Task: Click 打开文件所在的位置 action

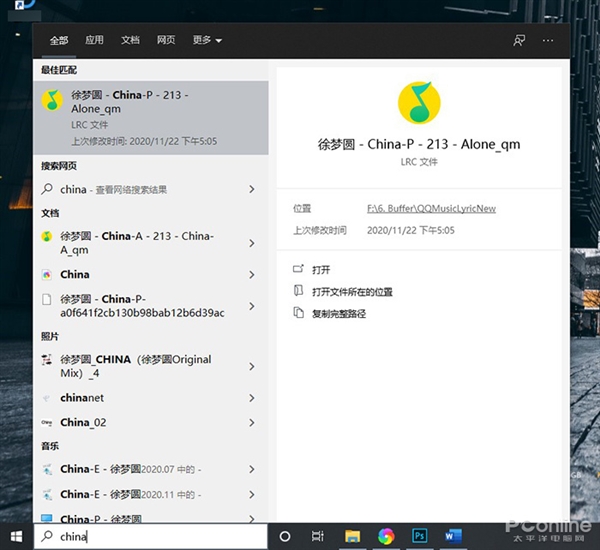Action: tap(352, 292)
